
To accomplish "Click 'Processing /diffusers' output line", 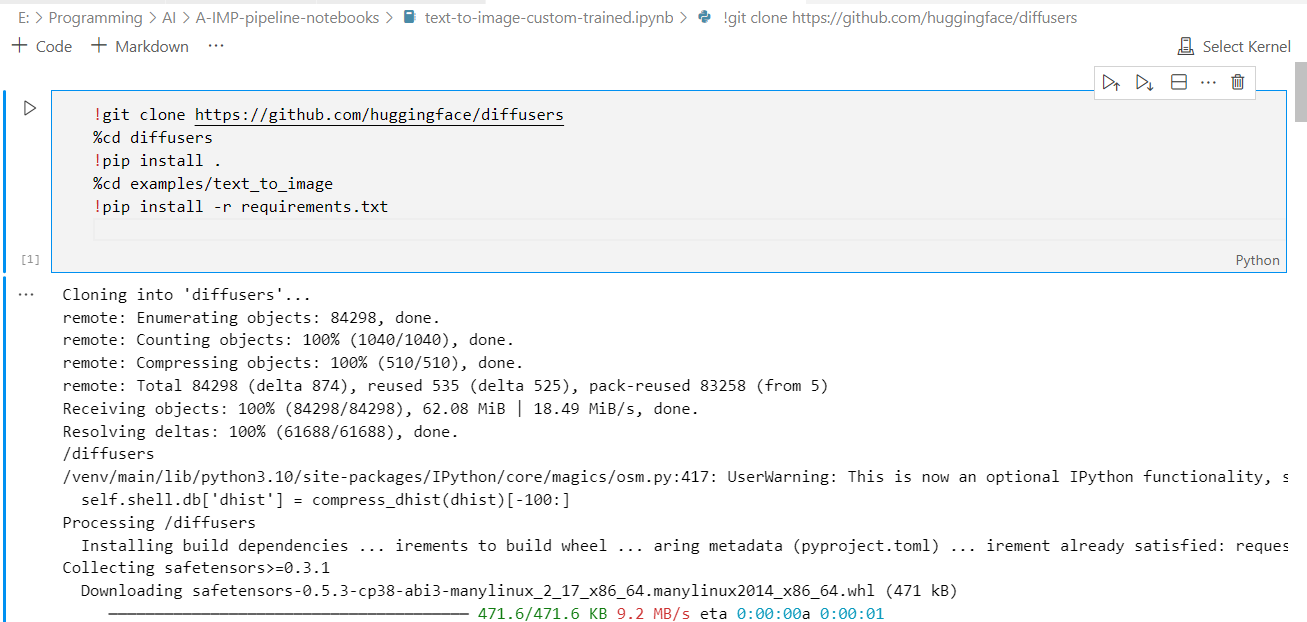I will tap(159, 523).
